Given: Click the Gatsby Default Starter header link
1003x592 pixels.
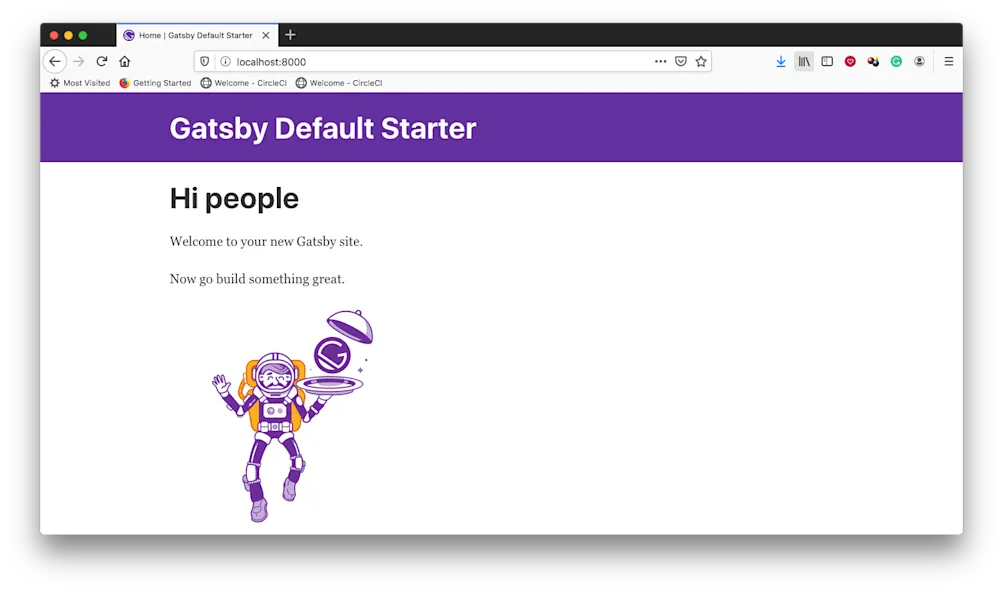Looking at the screenshot, I should (323, 129).
